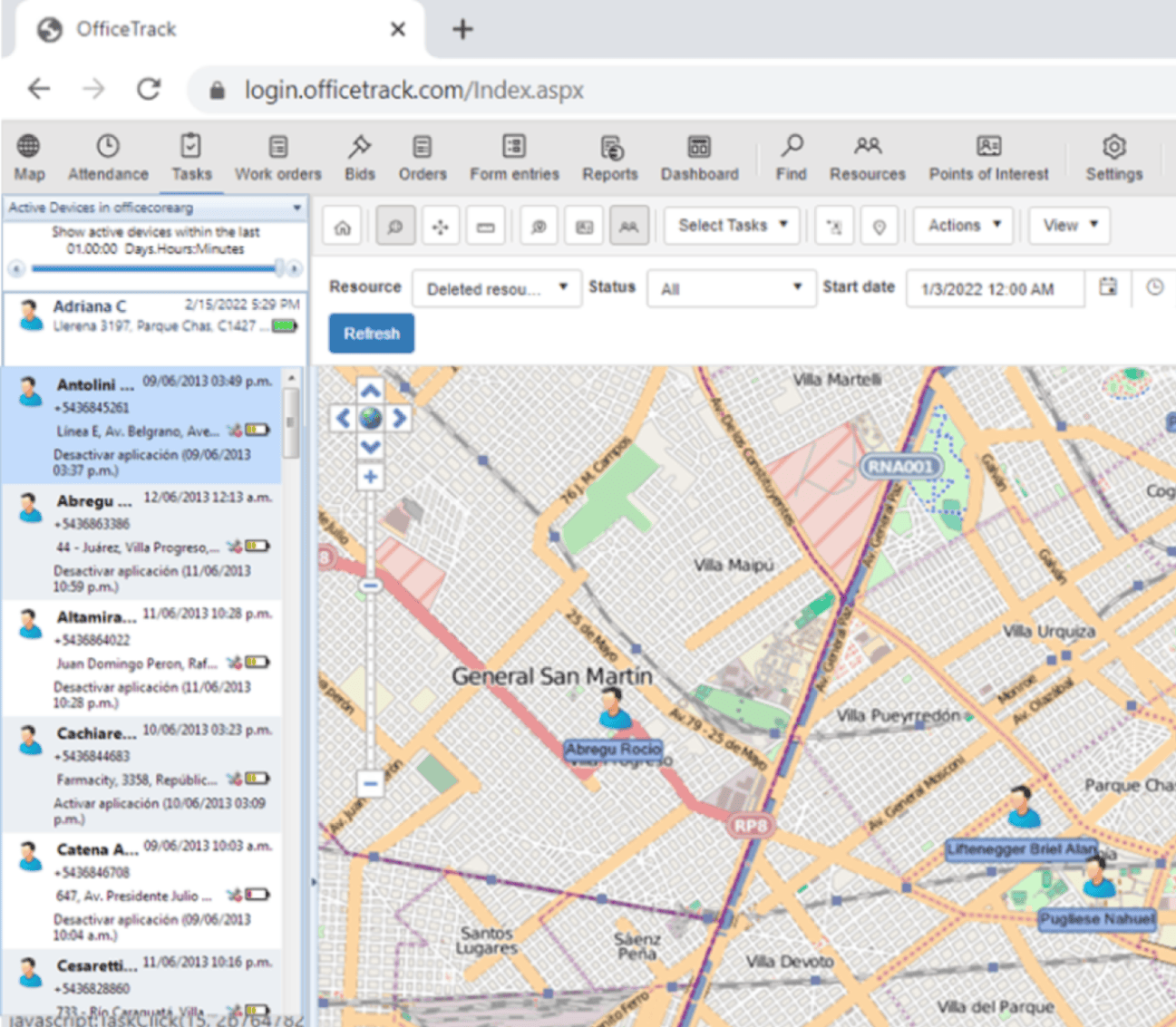
Task: Select the Altamira device entry
Action: (x=142, y=658)
